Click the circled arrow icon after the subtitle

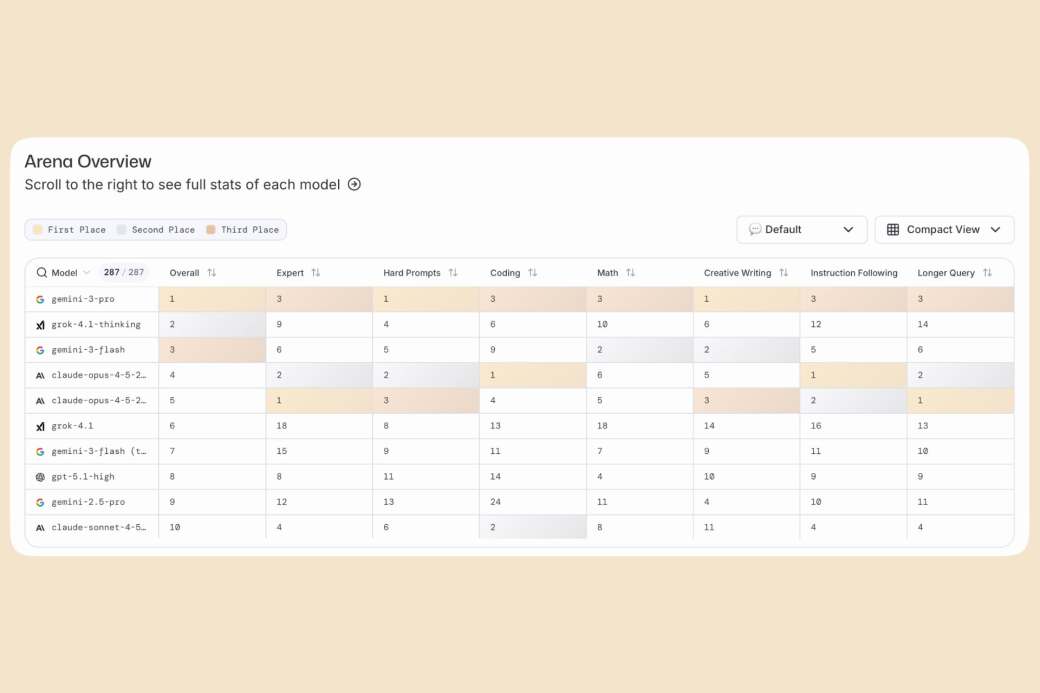coord(354,185)
